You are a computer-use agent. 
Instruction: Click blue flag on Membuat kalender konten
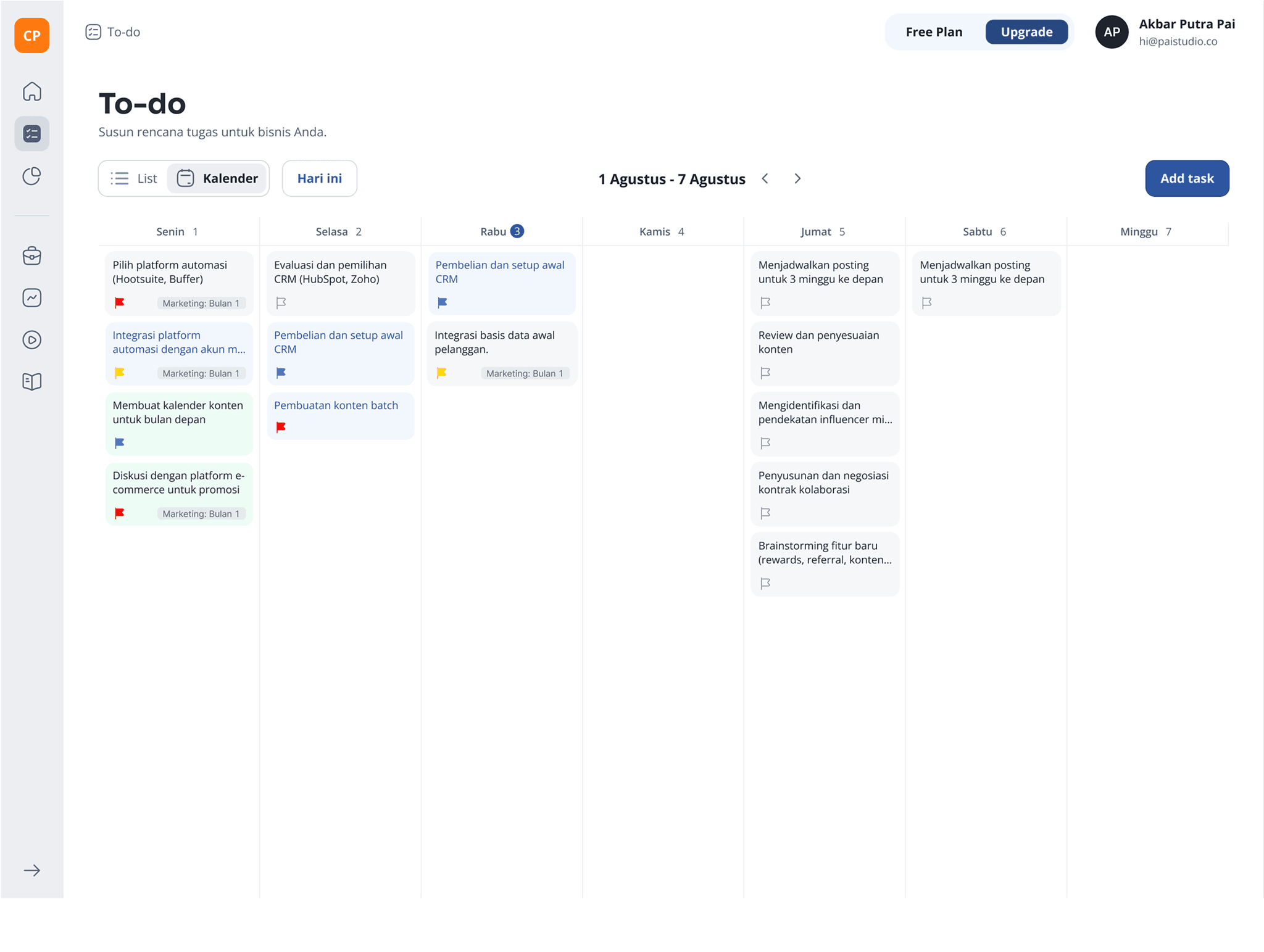point(120,443)
